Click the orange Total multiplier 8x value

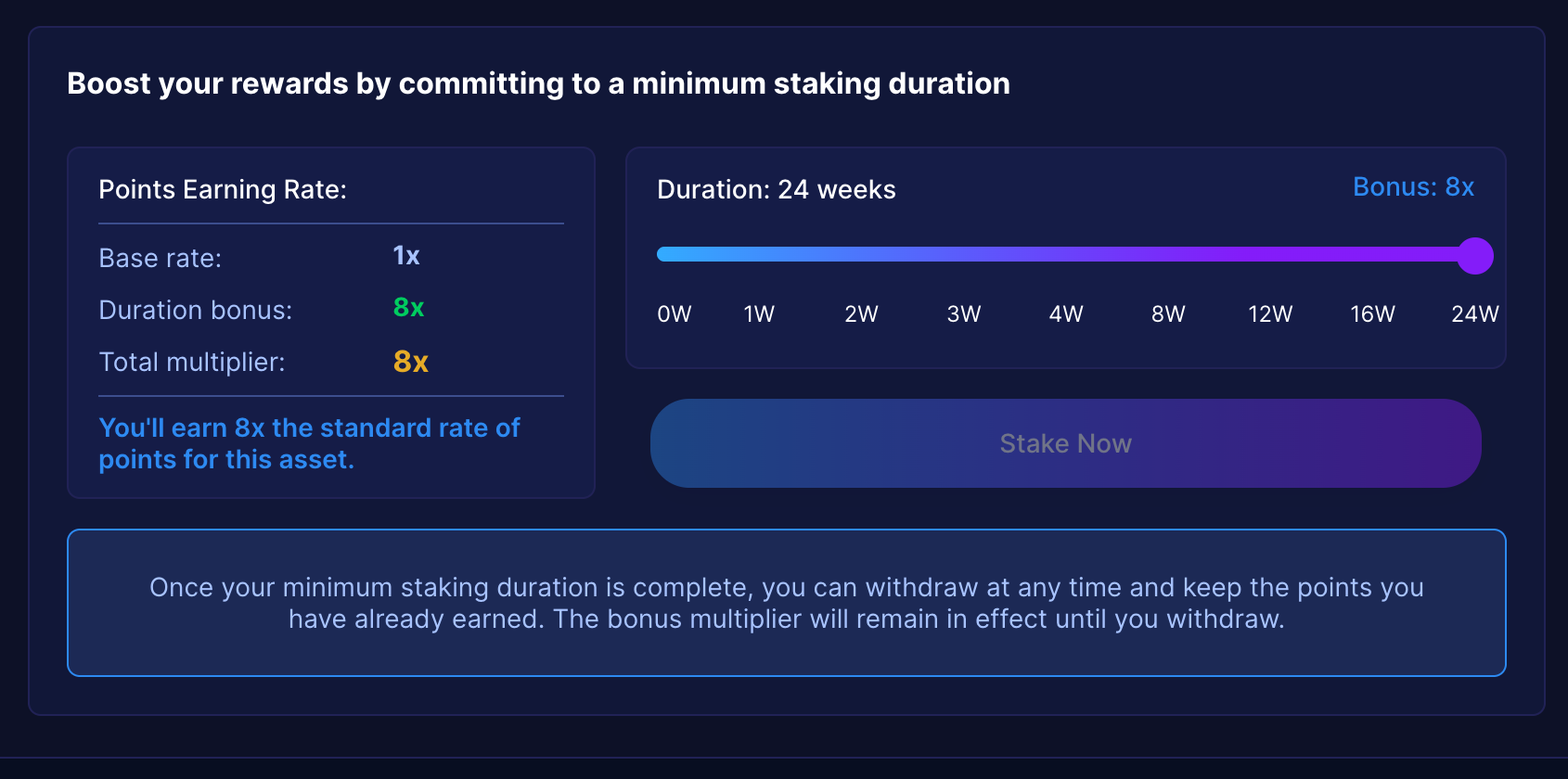(x=410, y=362)
